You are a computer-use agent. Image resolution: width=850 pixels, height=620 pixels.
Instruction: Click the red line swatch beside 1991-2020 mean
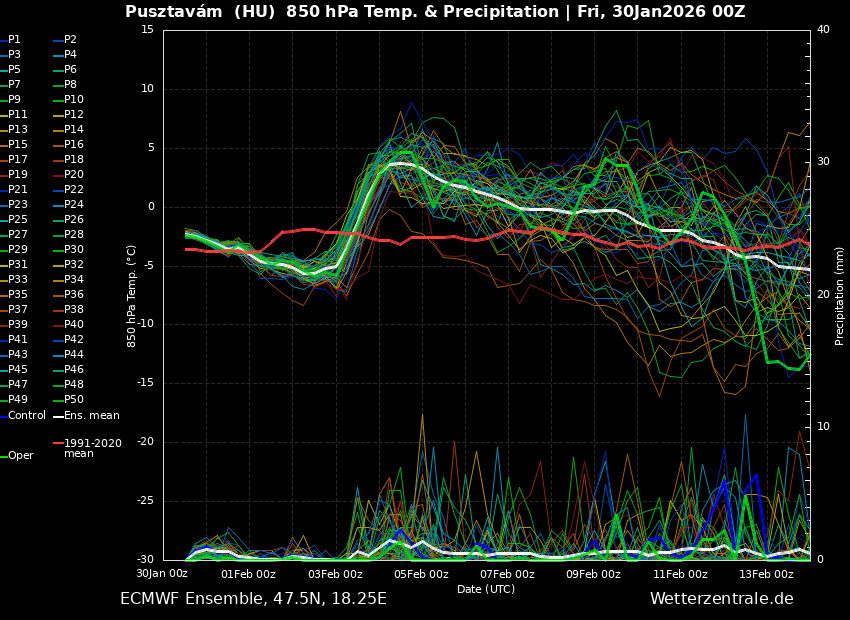58,443
